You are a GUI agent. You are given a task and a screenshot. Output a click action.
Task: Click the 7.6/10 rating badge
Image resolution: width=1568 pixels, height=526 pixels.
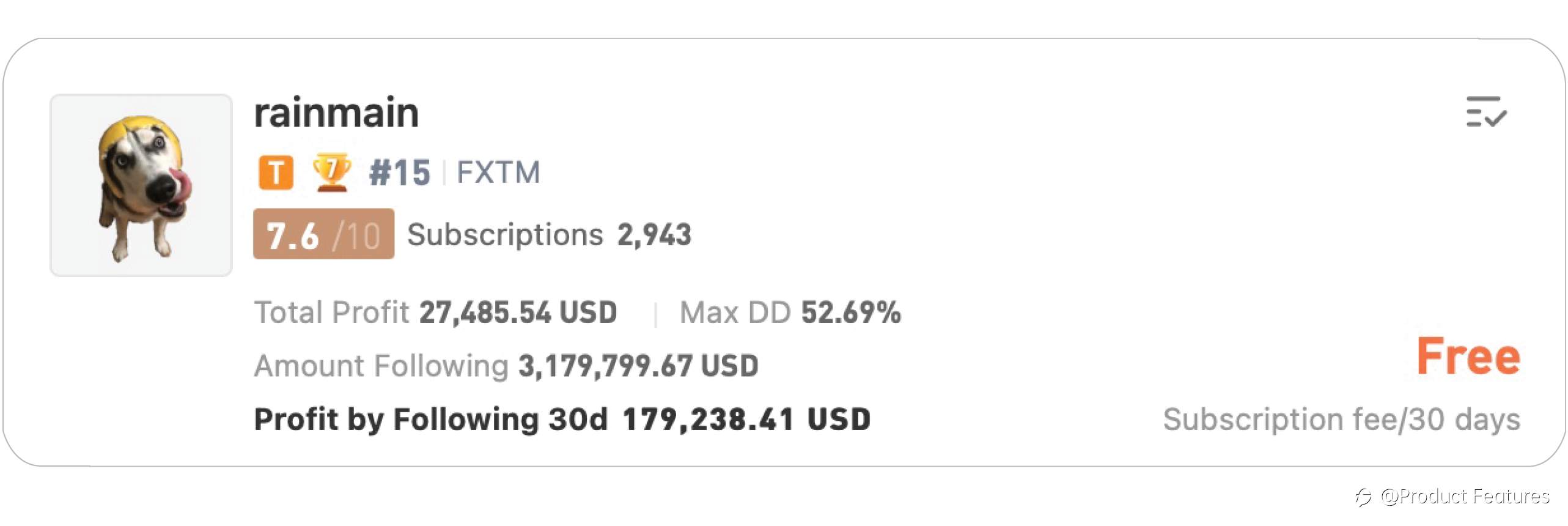point(323,234)
